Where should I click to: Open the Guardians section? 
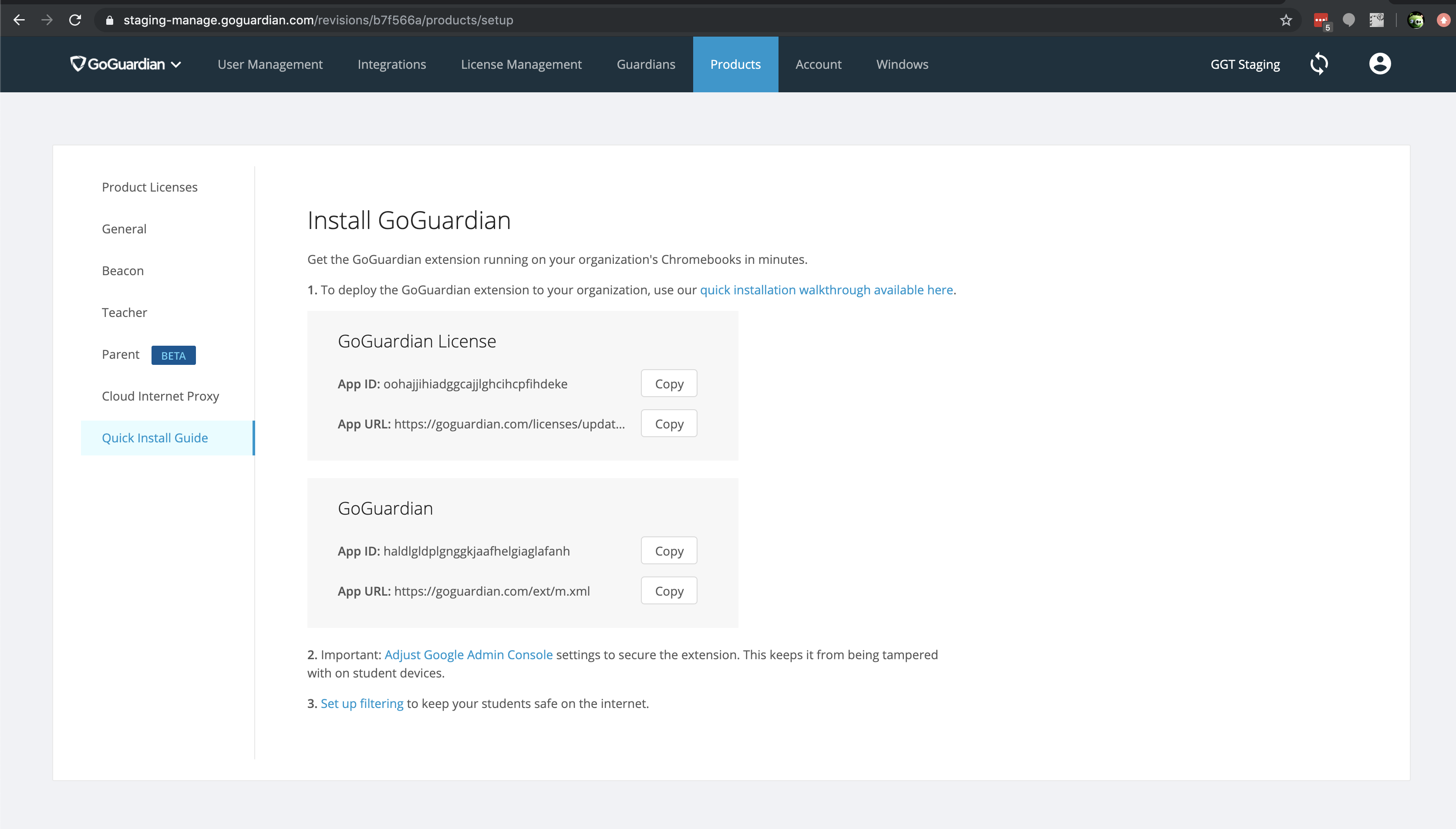[645, 64]
